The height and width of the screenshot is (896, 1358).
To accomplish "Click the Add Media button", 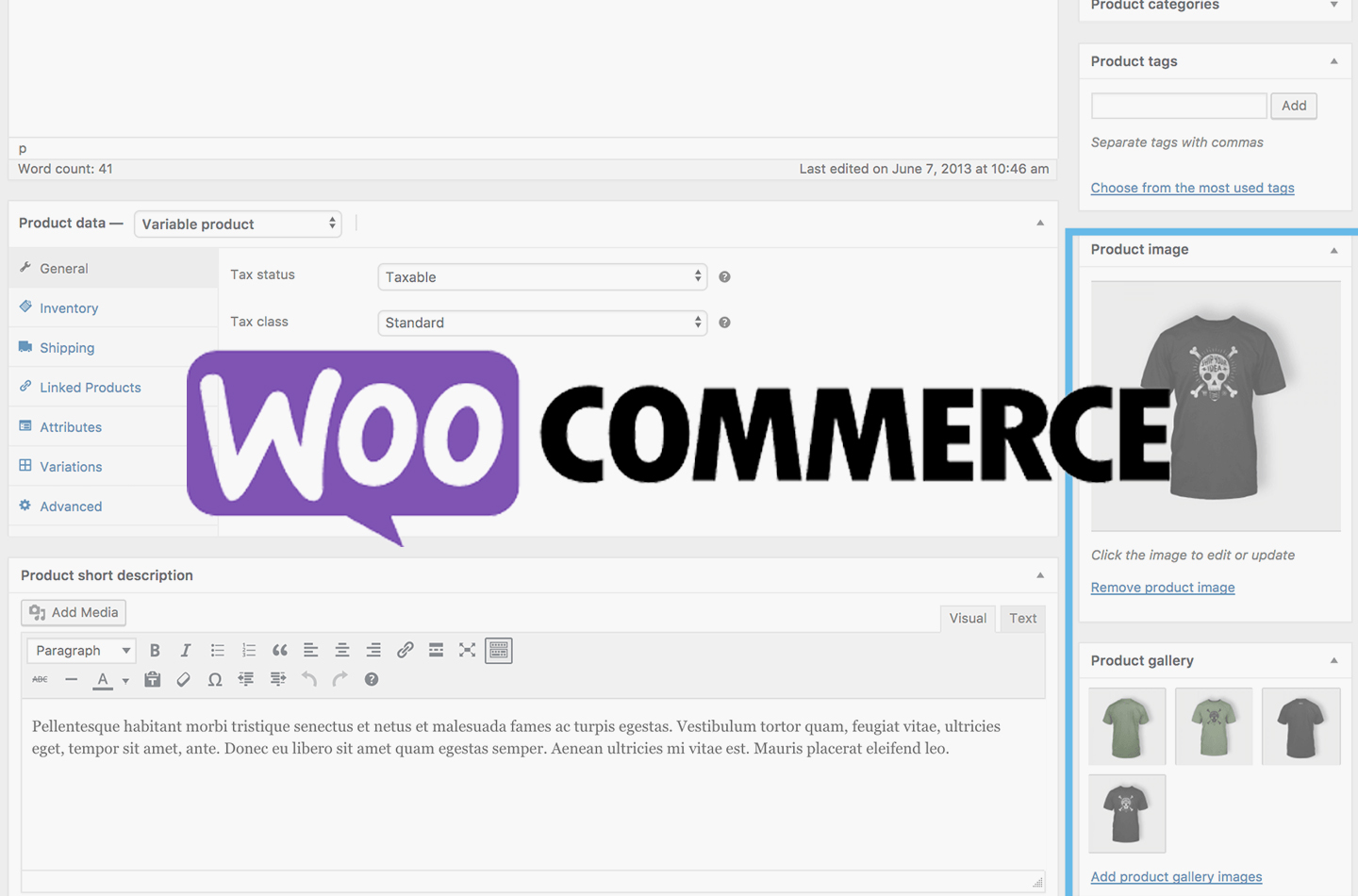I will (74, 612).
